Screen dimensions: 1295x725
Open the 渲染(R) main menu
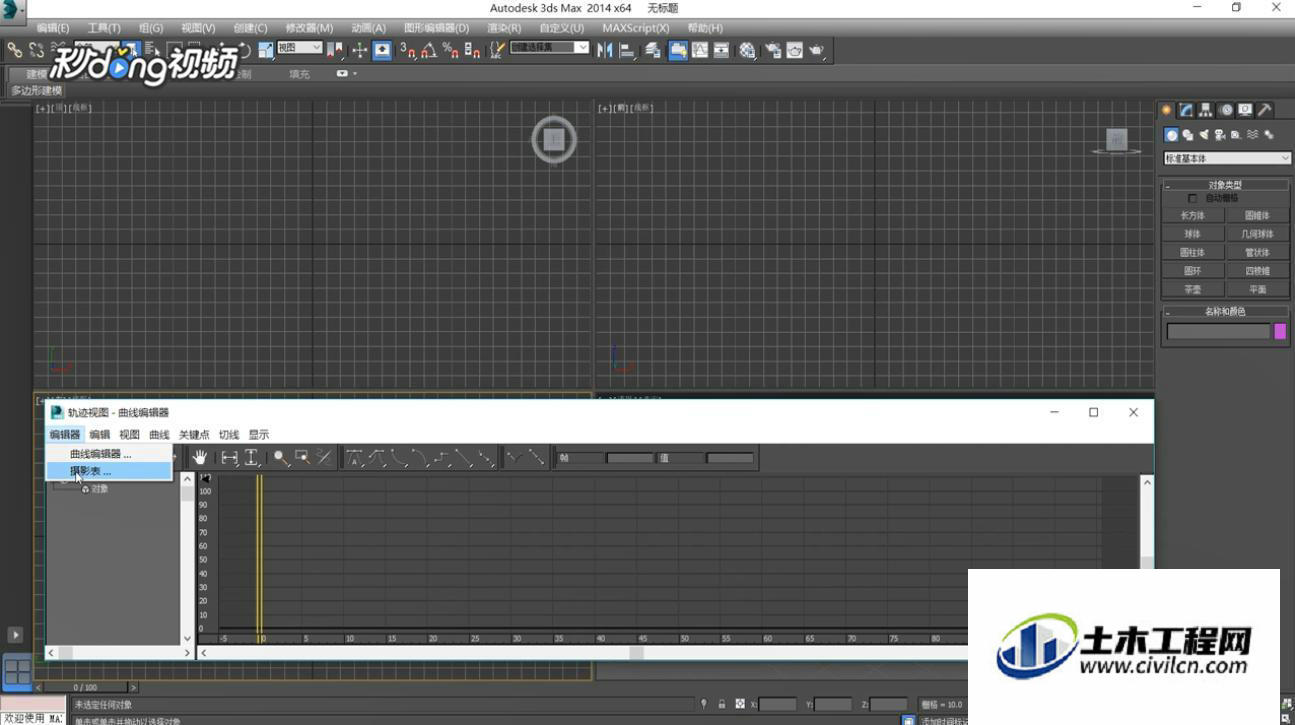point(504,28)
